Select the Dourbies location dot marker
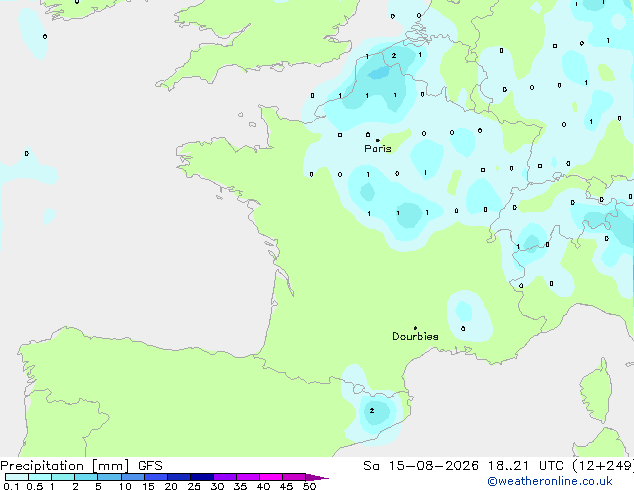The width and height of the screenshot is (634, 490). (415, 328)
